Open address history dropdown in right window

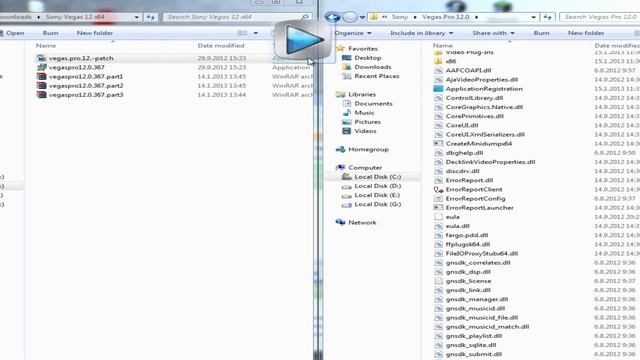[533, 17]
